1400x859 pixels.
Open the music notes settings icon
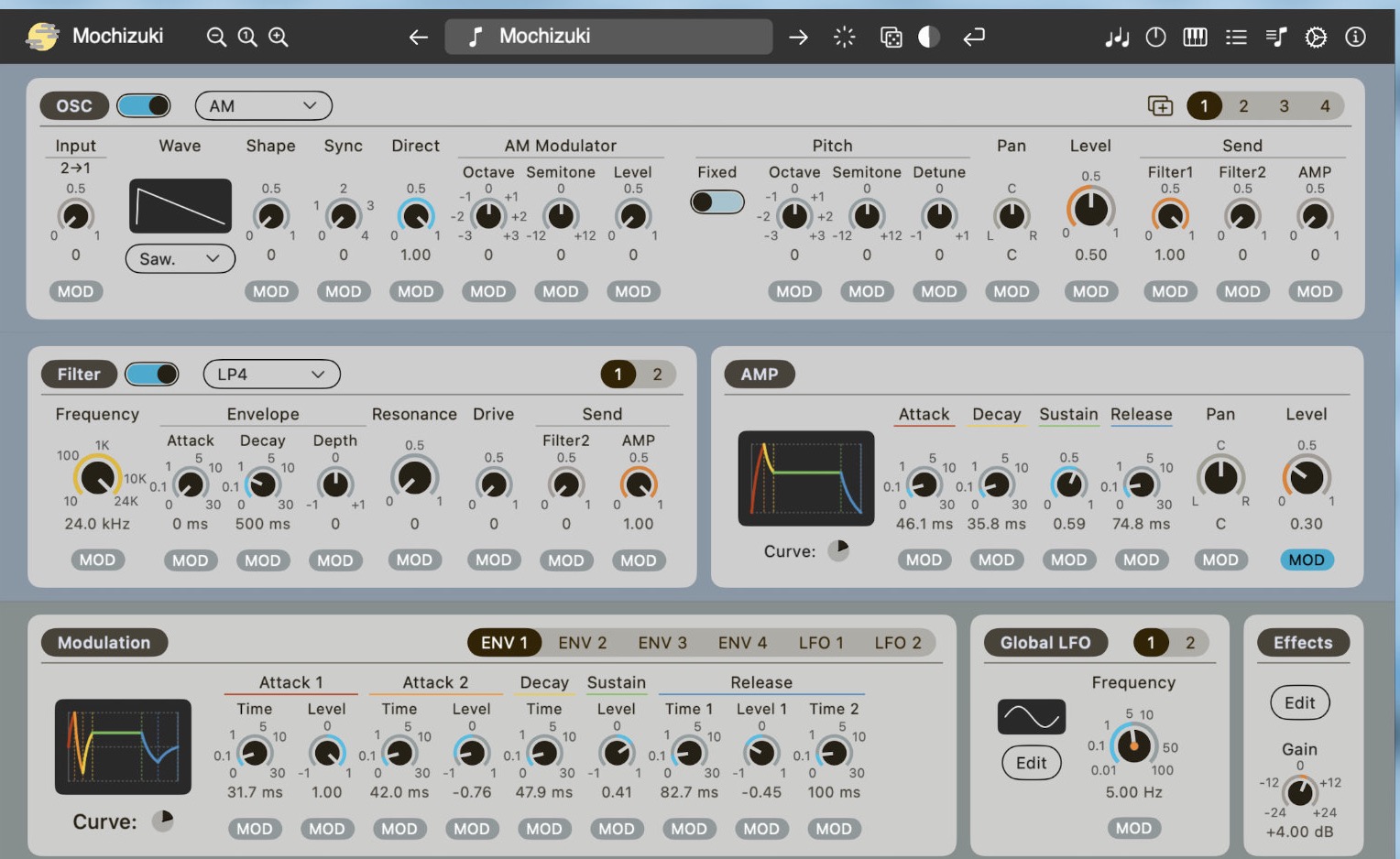[1117, 37]
